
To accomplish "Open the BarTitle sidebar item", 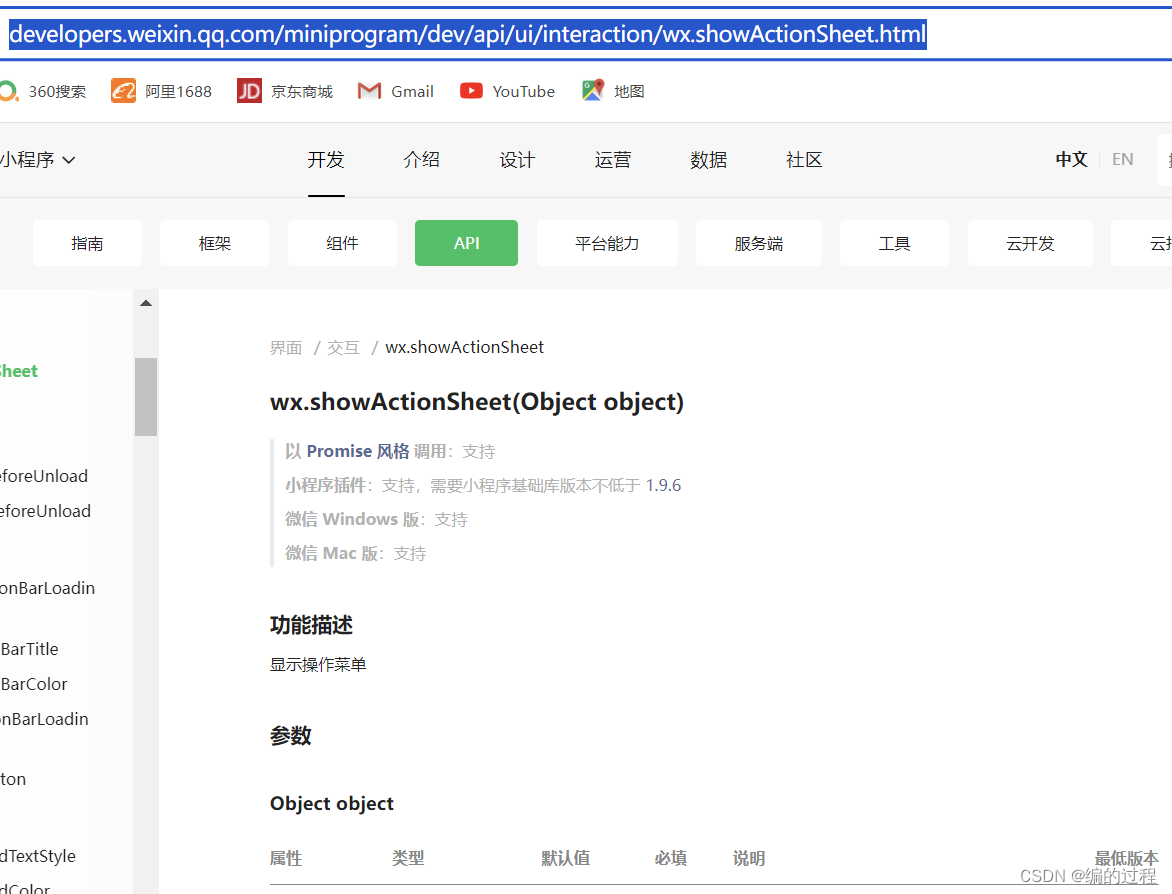I will coord(29,649).
